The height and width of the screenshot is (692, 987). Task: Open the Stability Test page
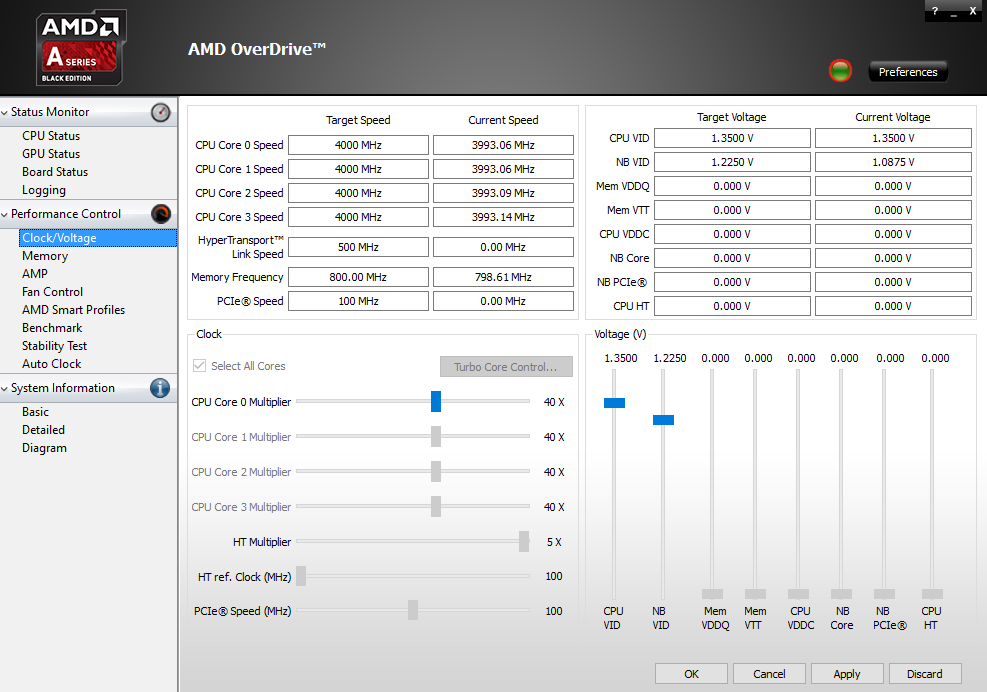coord(54,346)
